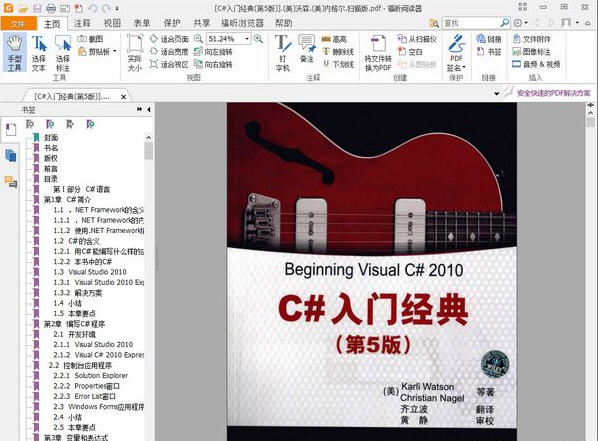Screen dimensions: 598x441
Task: Insert File Attachment (文件附件)
Action: (532, 39)
